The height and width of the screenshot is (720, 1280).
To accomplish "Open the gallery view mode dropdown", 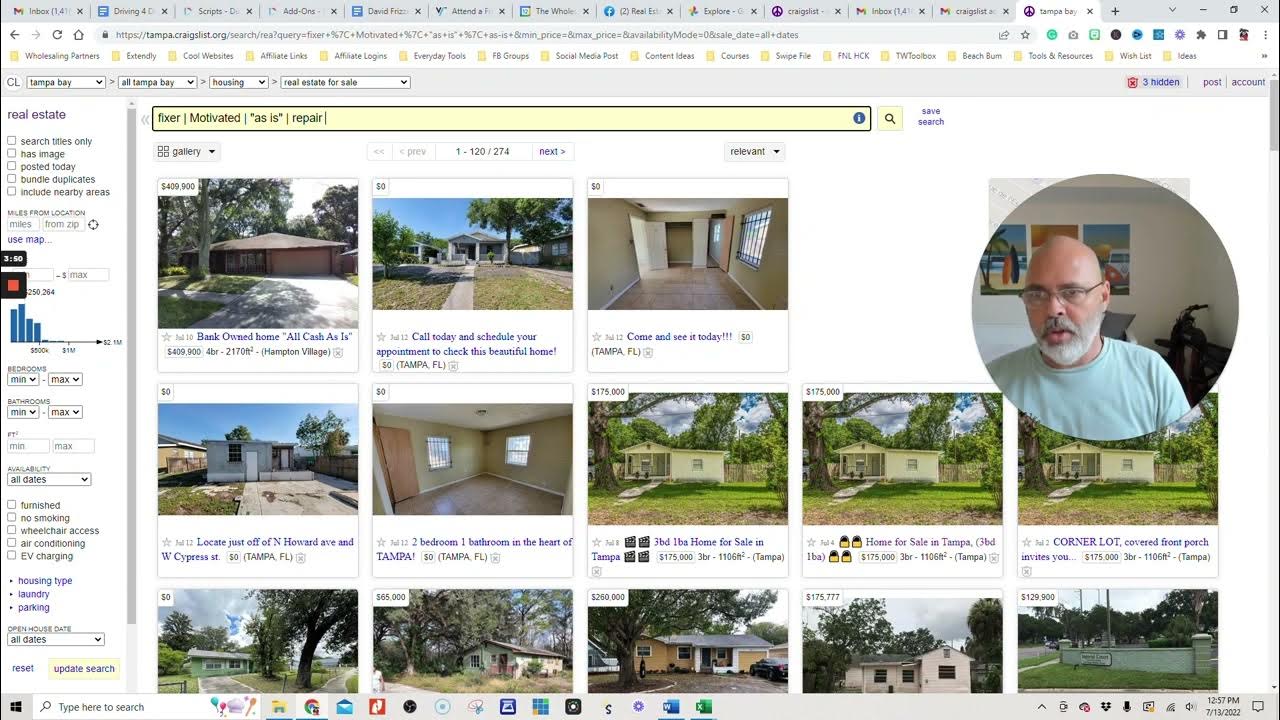I will [187, 152].
